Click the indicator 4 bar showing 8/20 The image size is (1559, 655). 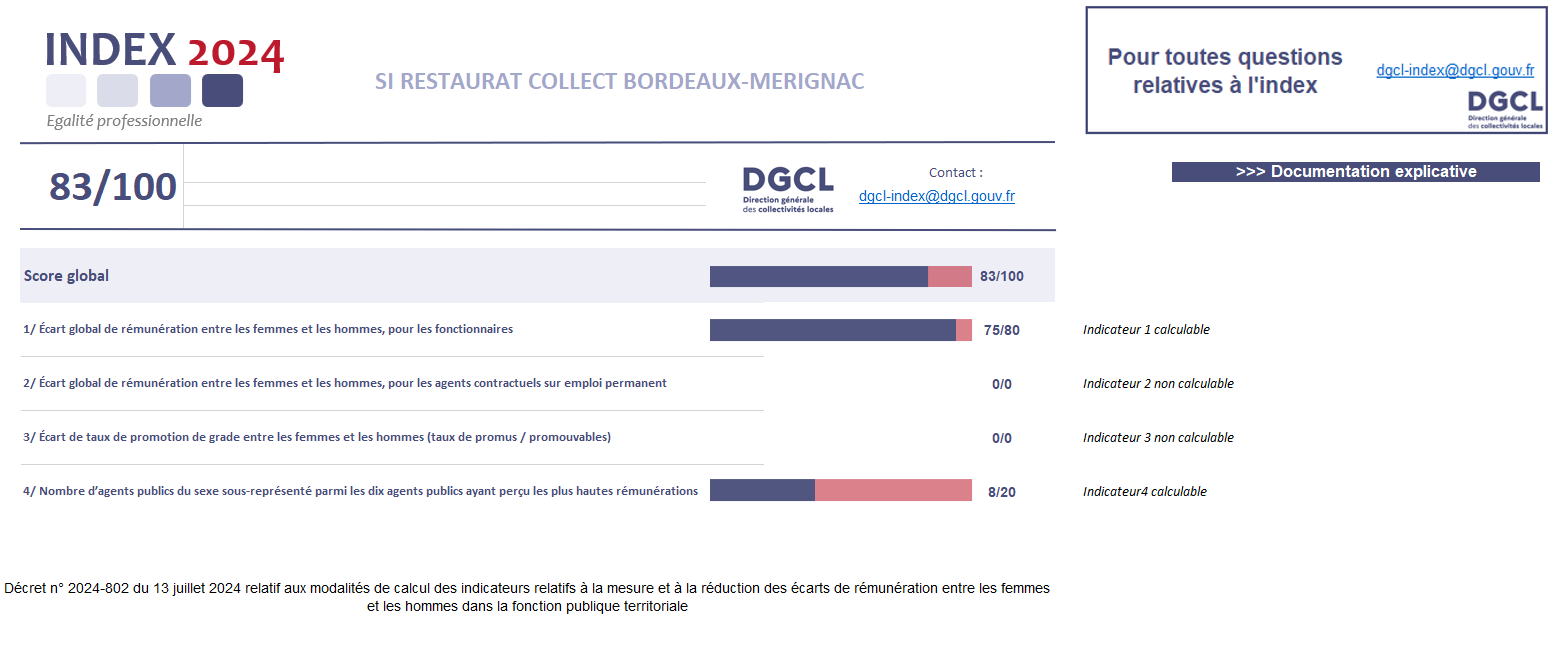(840, 490)
